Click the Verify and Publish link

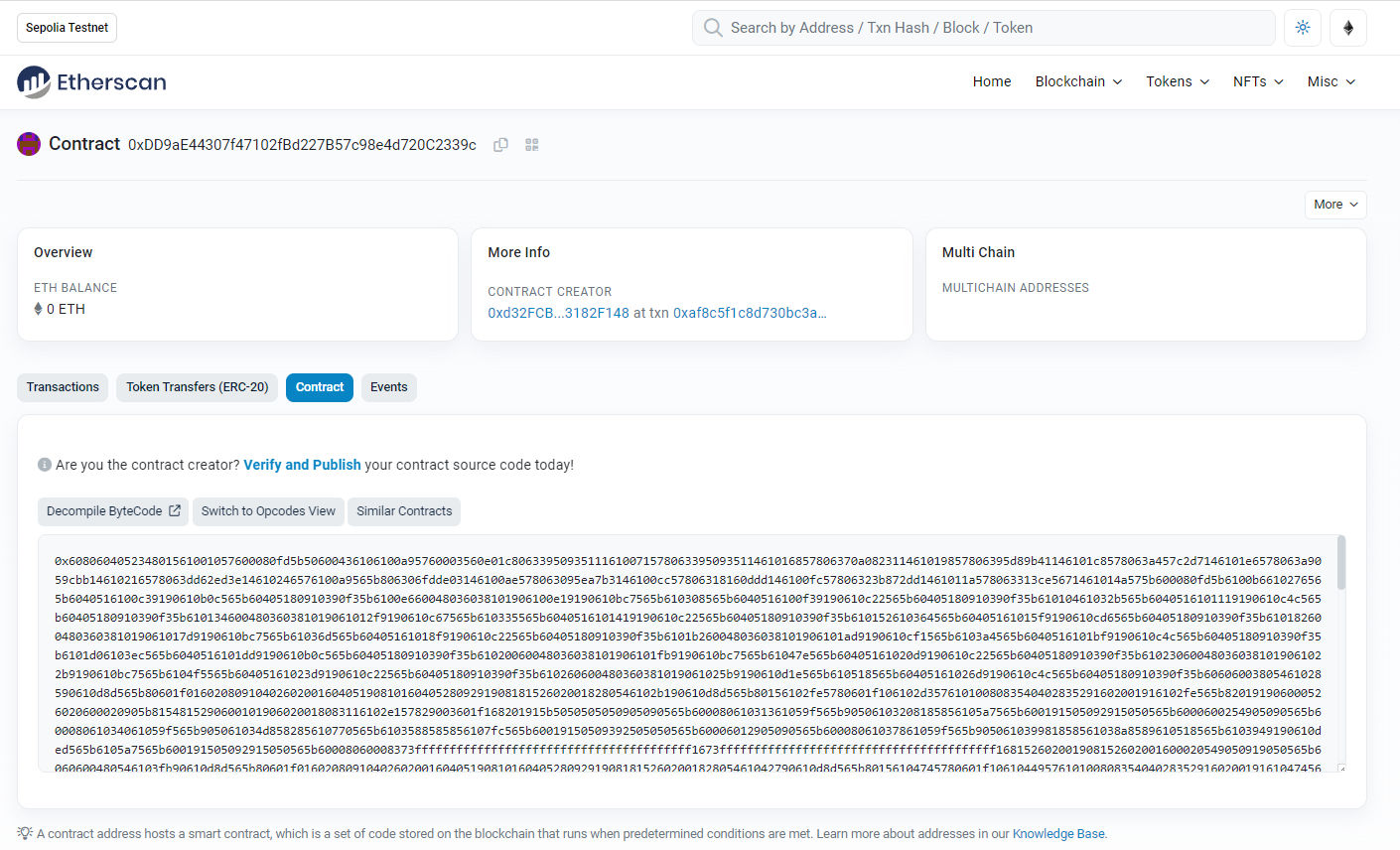pos(302,465)
